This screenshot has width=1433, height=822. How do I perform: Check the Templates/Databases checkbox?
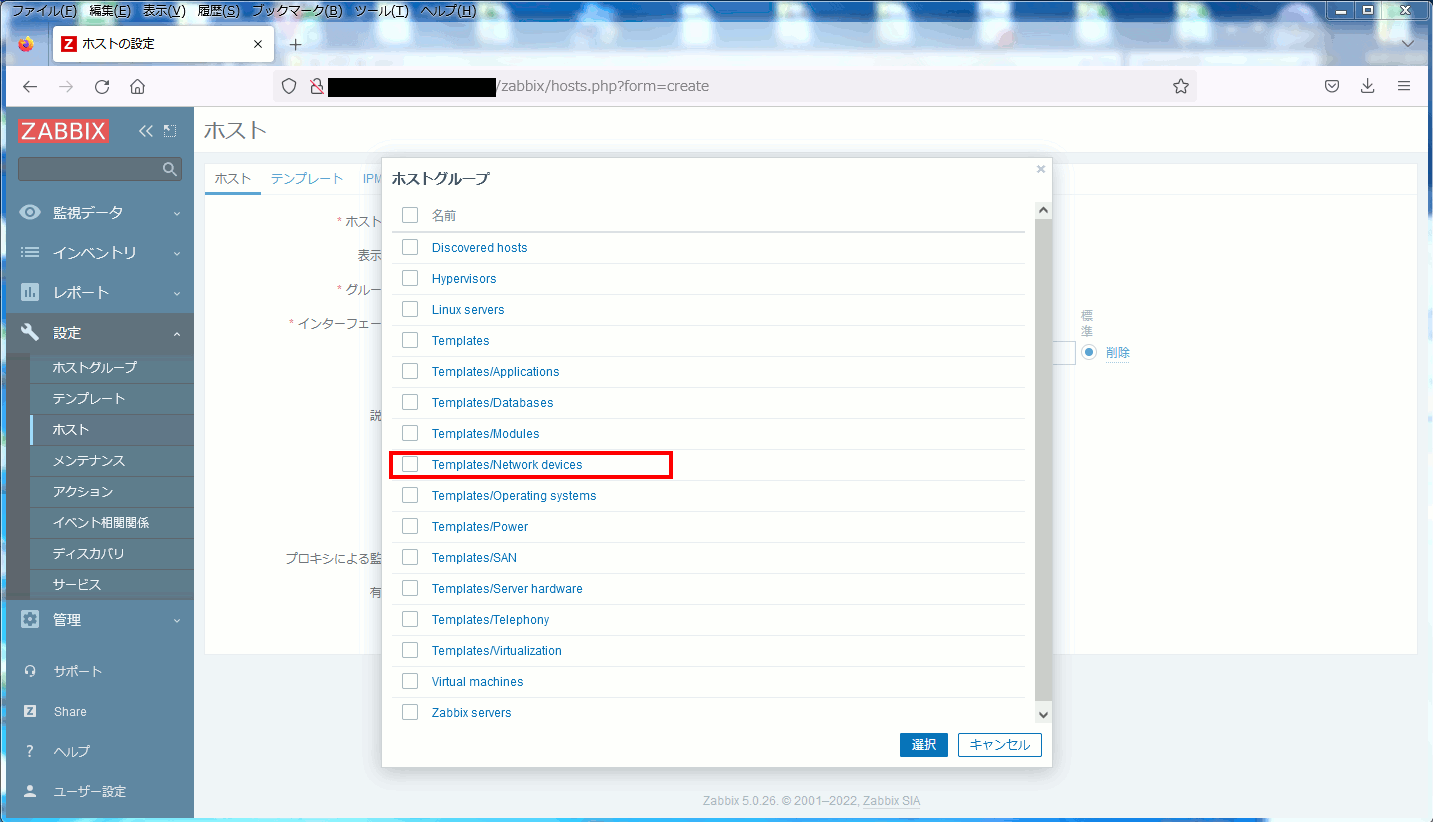pyautogui.click(x=410, y=402)
